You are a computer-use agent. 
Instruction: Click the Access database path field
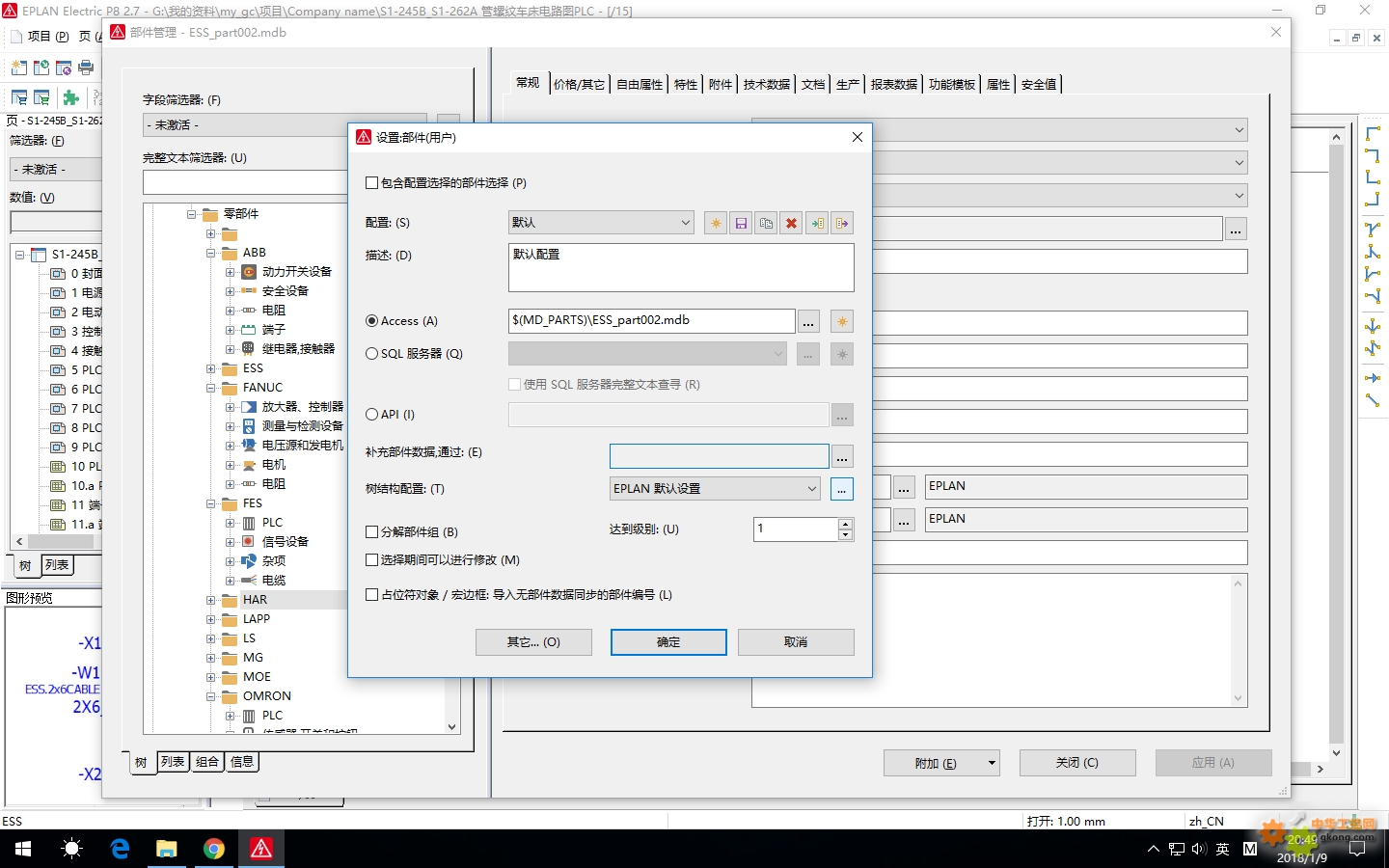651,321
